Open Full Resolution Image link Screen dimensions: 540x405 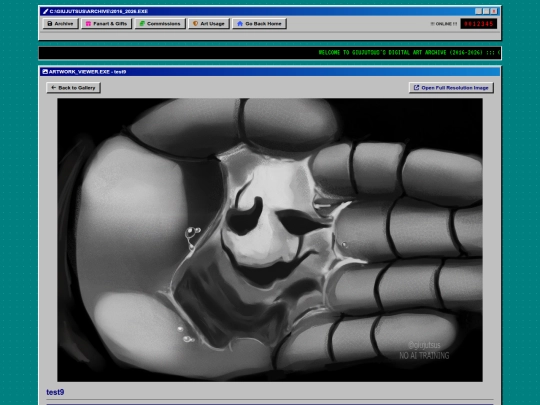[x=451, y=88]
